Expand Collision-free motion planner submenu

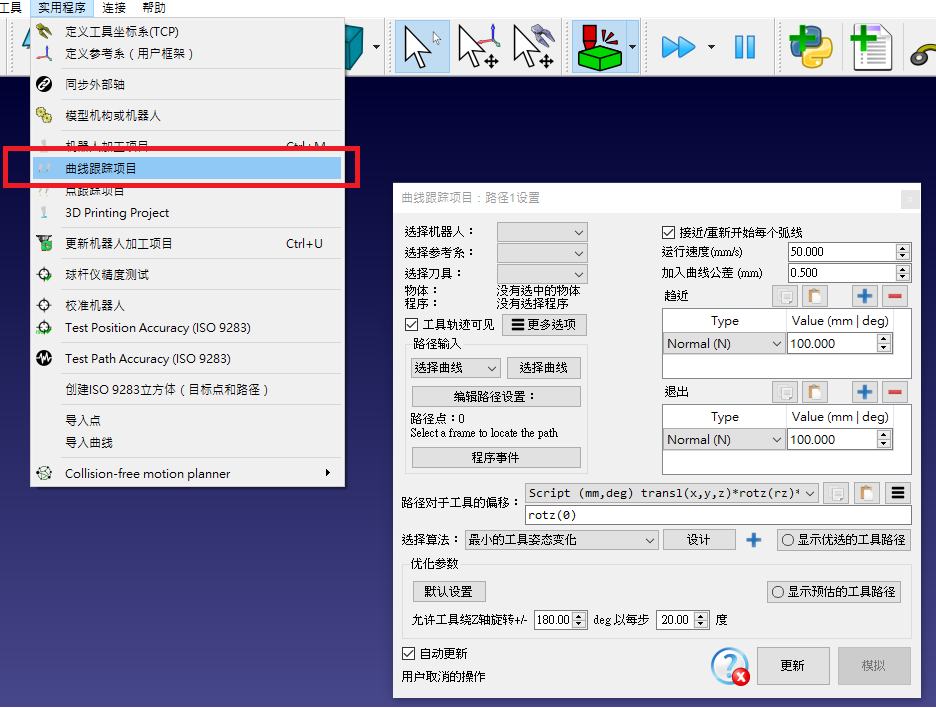click(x=187, y=473)
